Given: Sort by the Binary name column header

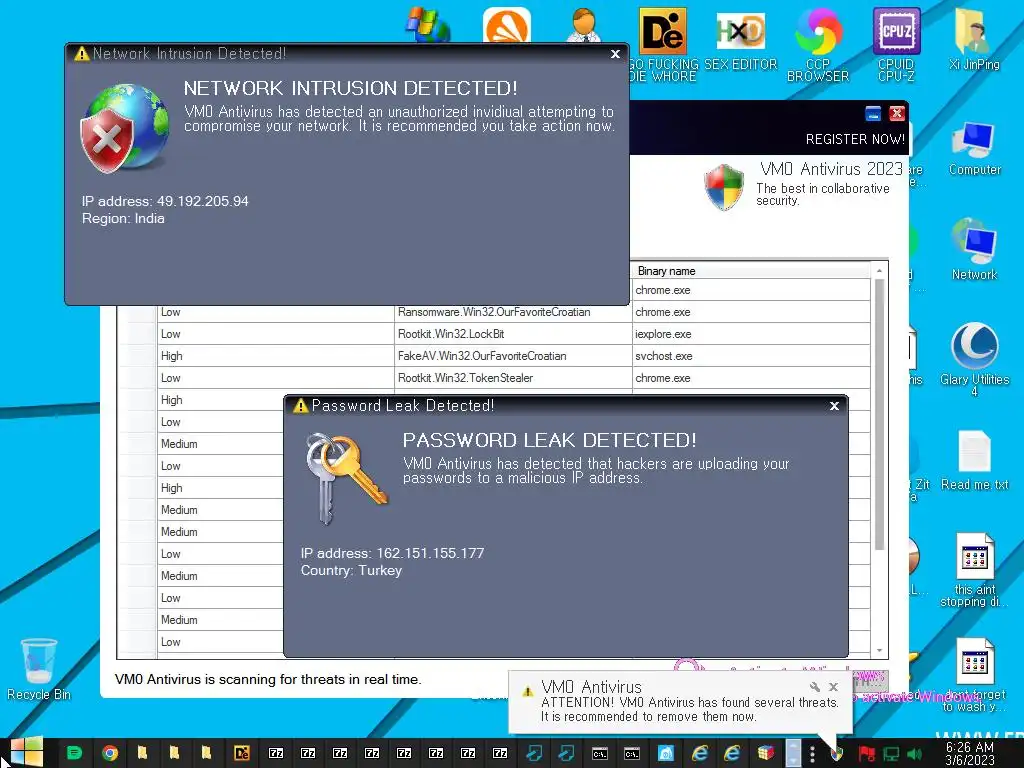Looking at the screenshot, I should pos(750,271).
